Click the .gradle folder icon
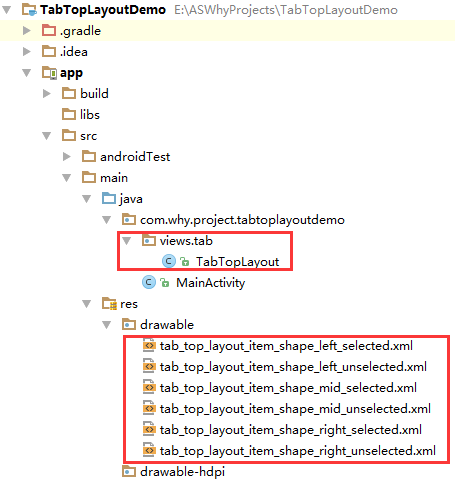This screenshot has height=479, width=455. pos(49,30)
